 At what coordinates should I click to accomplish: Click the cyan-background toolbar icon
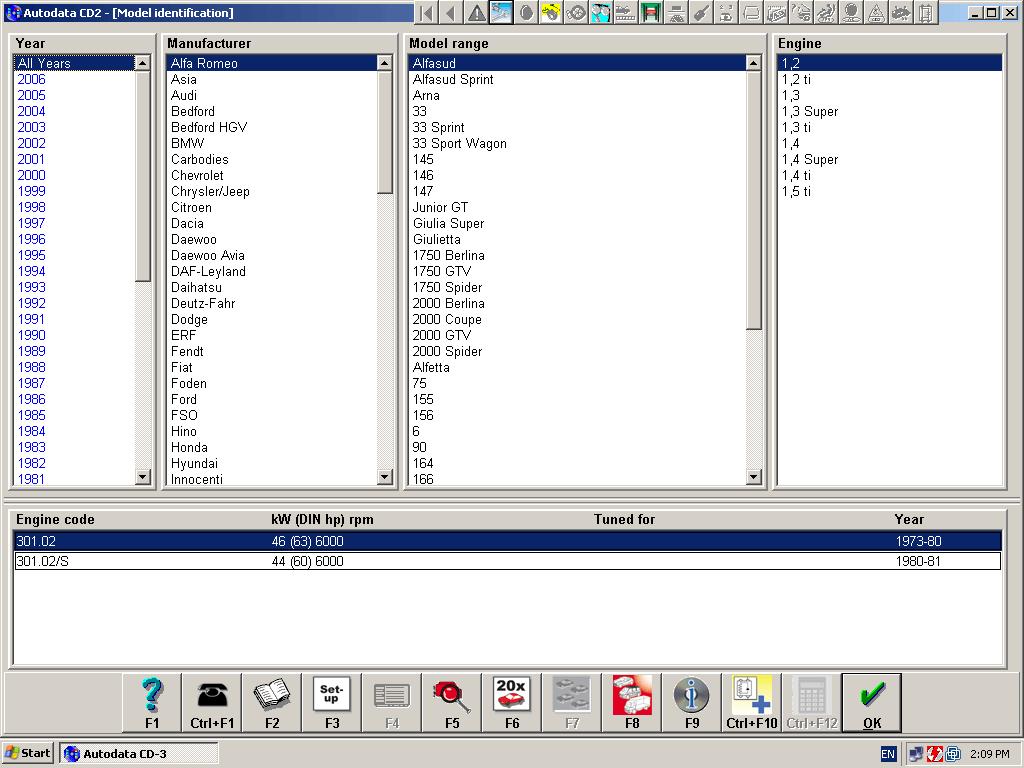pos(601,12)
